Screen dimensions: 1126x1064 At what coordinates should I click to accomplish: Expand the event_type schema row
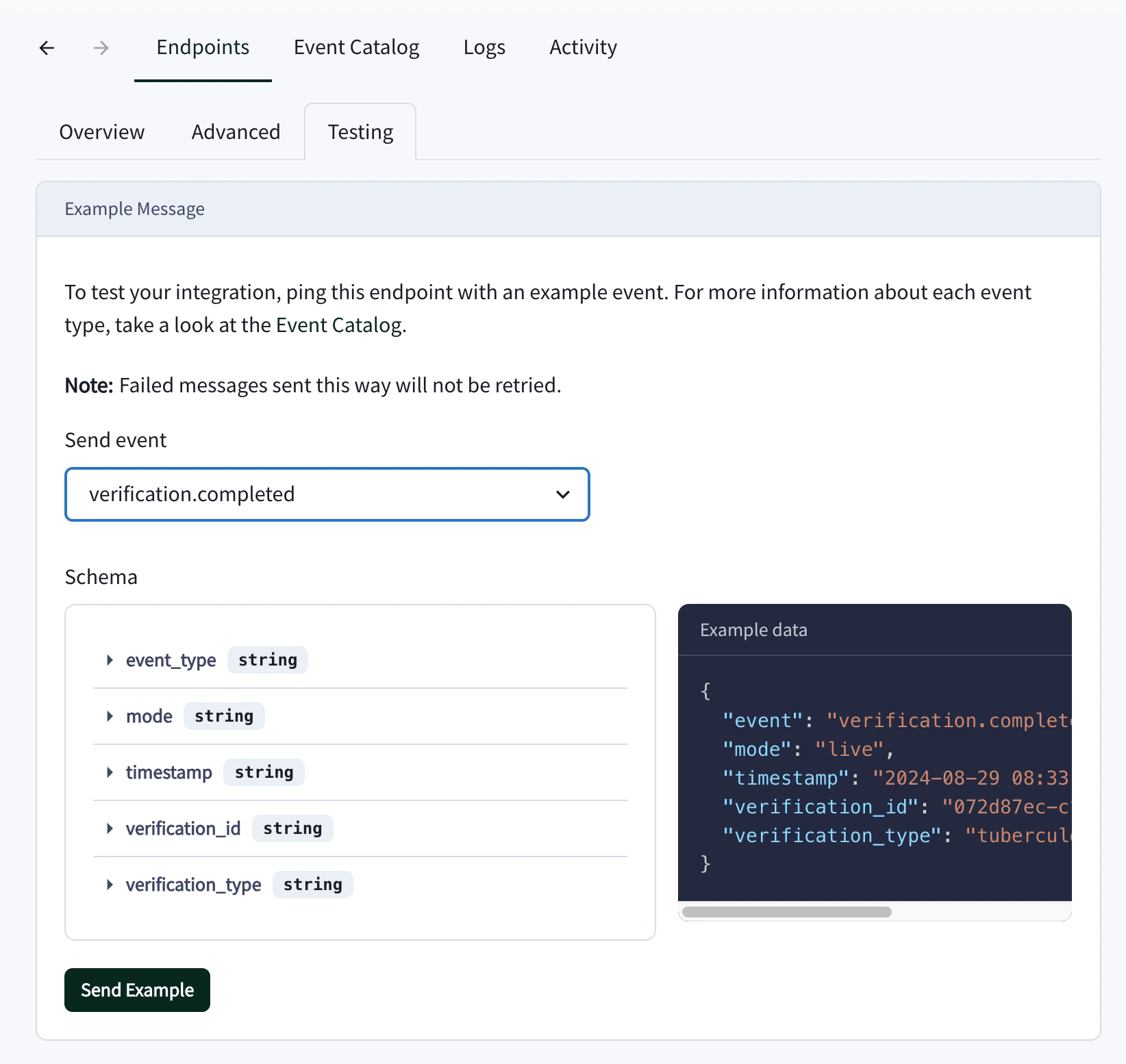click(360, 660)
